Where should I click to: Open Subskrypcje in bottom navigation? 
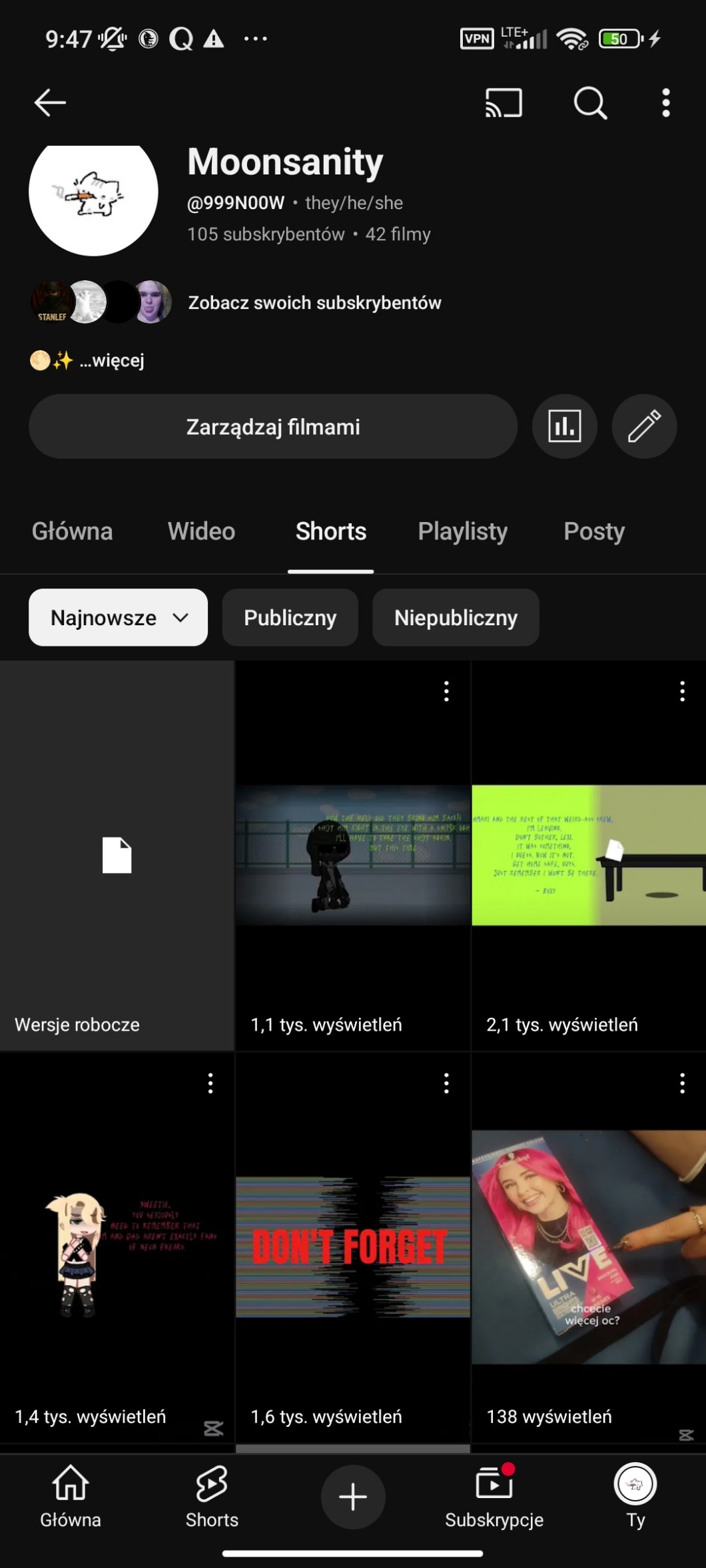coord(494,1497)
